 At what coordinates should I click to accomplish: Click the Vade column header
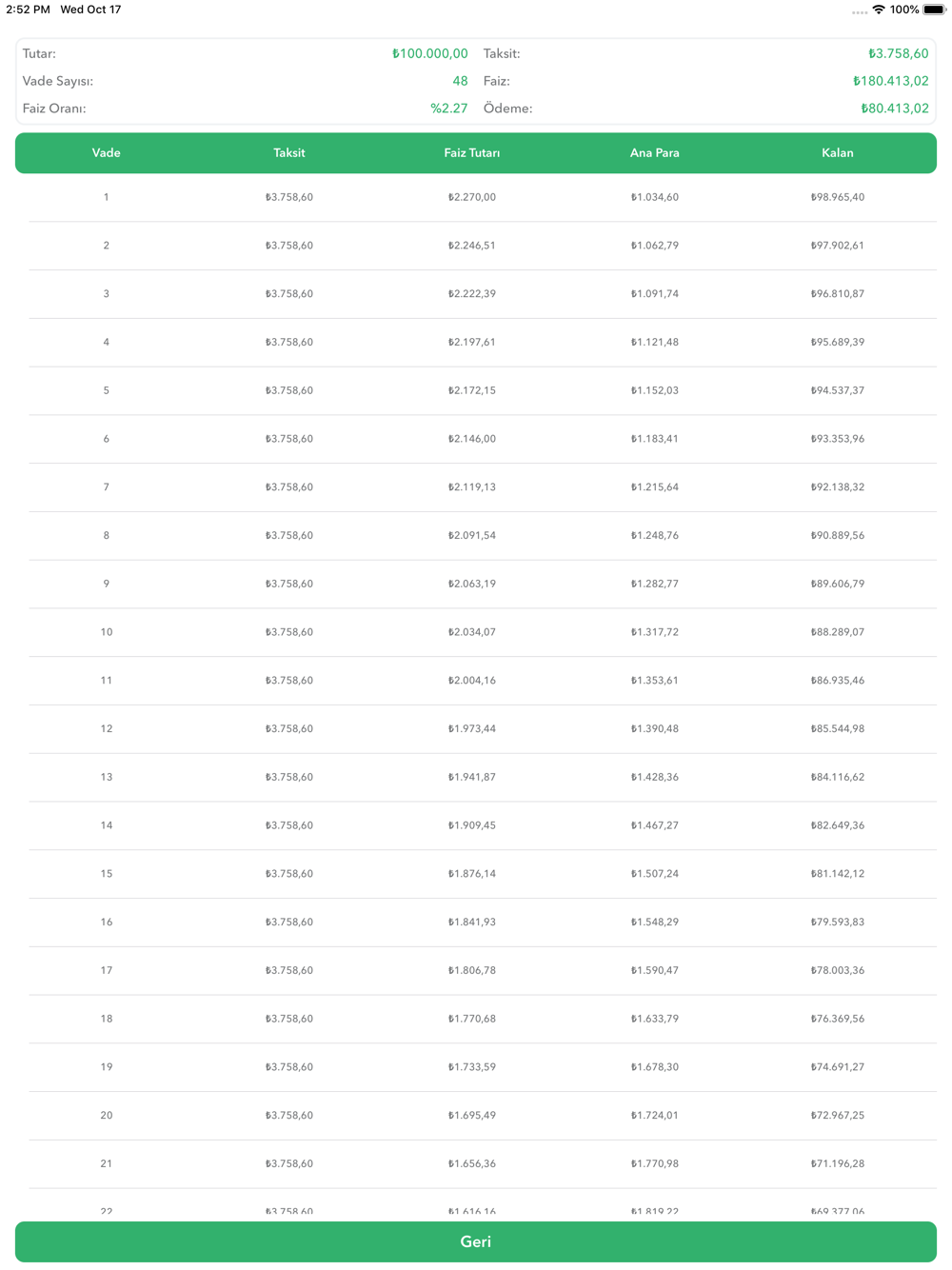point(106,152)
